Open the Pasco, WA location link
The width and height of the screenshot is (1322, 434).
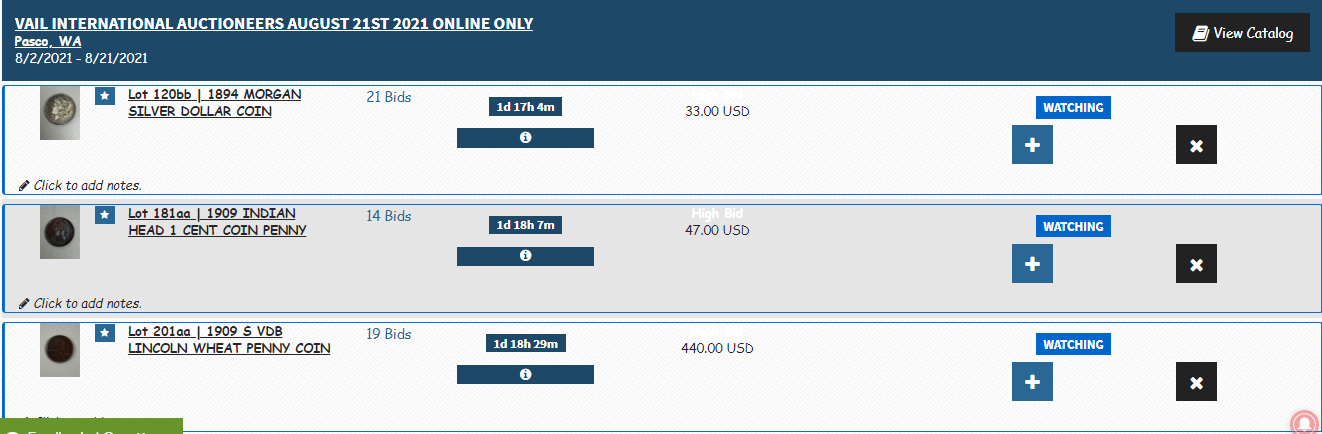coord(48,41)
